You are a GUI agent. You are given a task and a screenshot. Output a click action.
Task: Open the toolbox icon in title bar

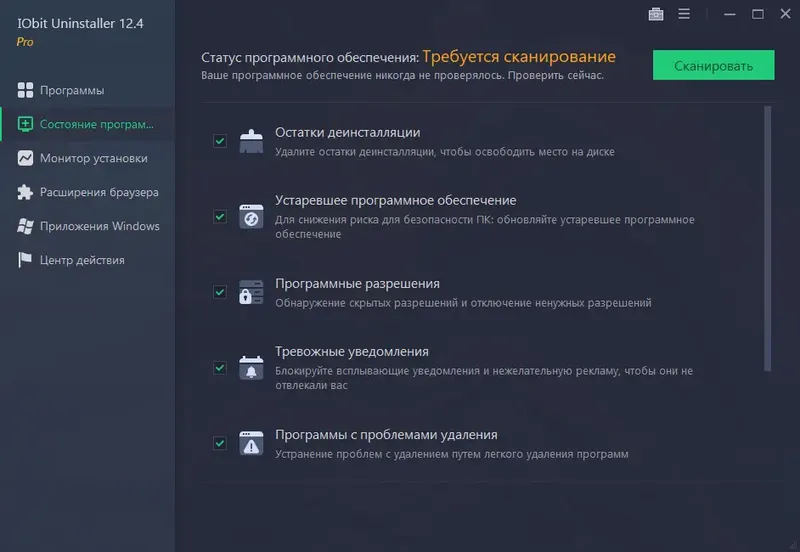(656, 14)
